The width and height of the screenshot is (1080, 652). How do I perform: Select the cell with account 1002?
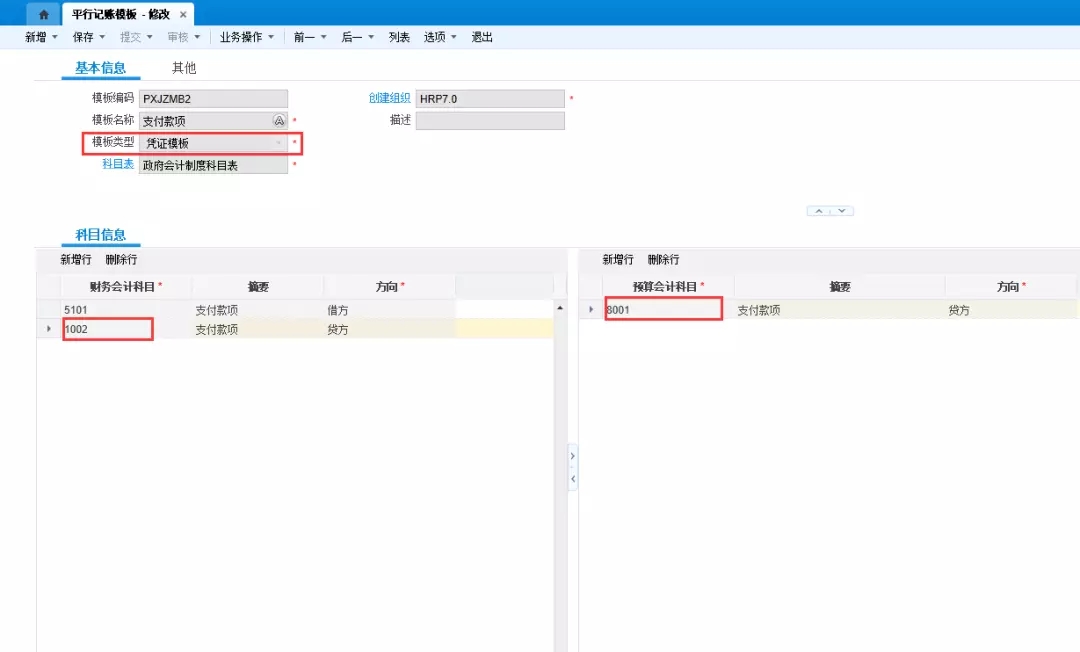tap(126, 329)
